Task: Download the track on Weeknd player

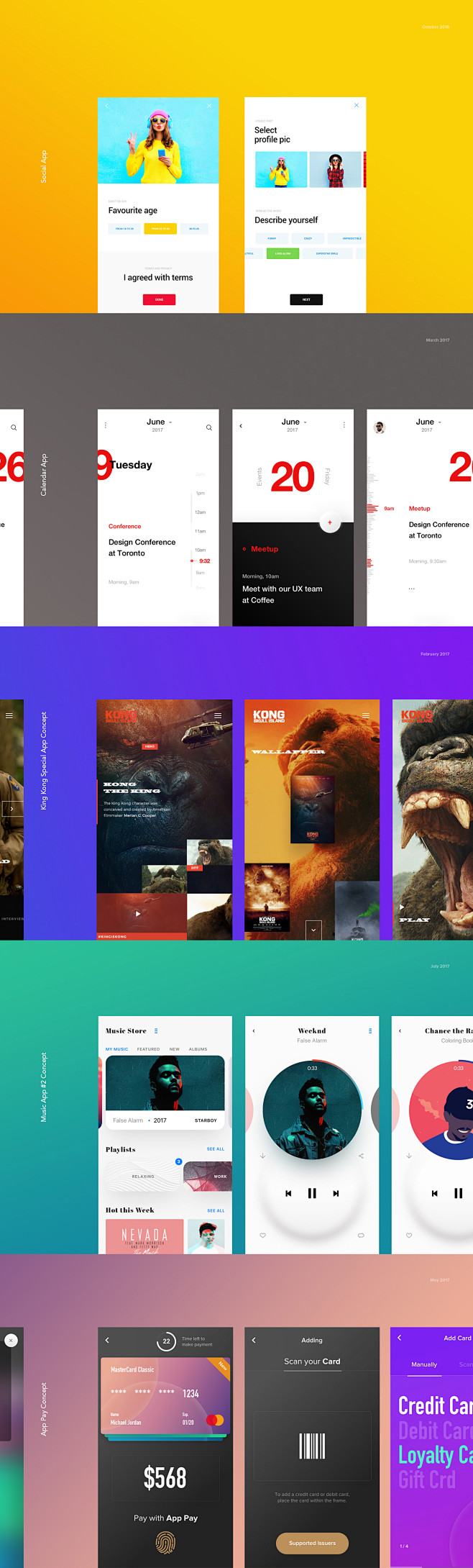Action: 263,1156
